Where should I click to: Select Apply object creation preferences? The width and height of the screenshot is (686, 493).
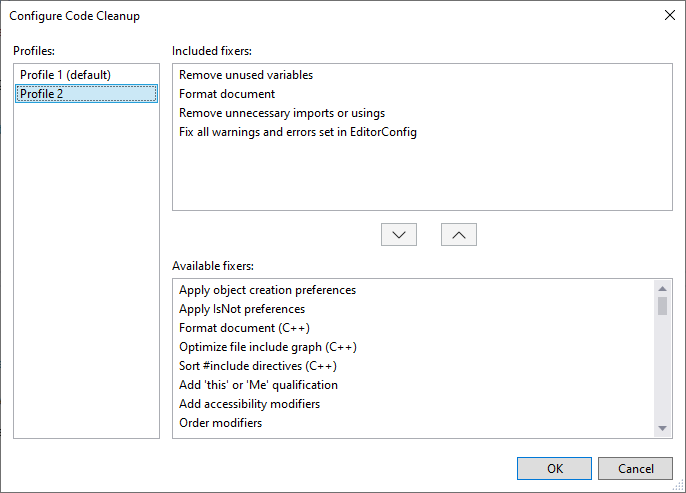pos(267,290)
